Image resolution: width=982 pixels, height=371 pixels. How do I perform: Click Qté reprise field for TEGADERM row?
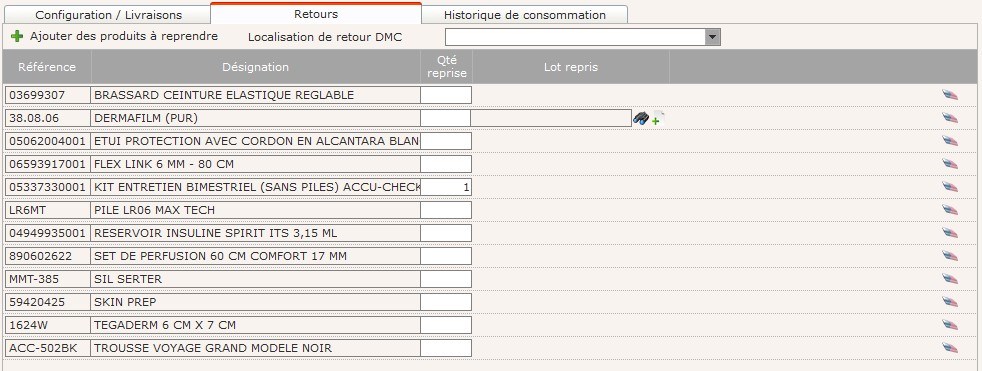pyautogui.click(x=446, y=325)
